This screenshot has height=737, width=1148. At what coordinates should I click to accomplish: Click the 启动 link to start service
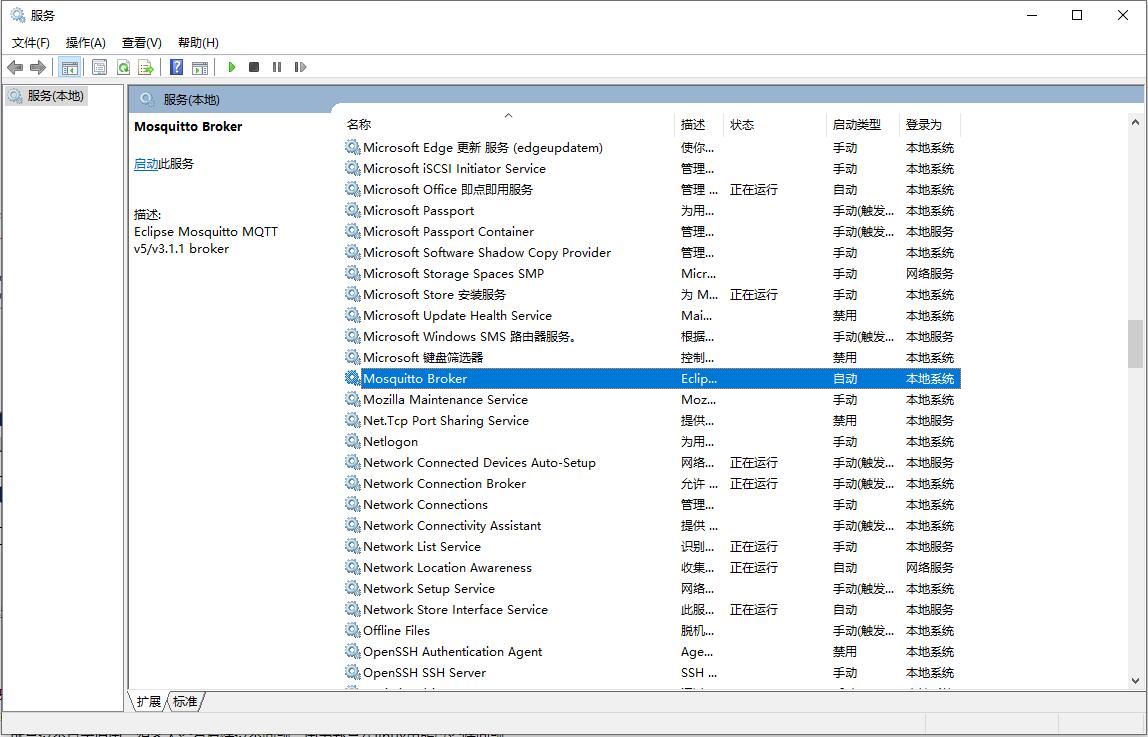[x=146, y=164]
